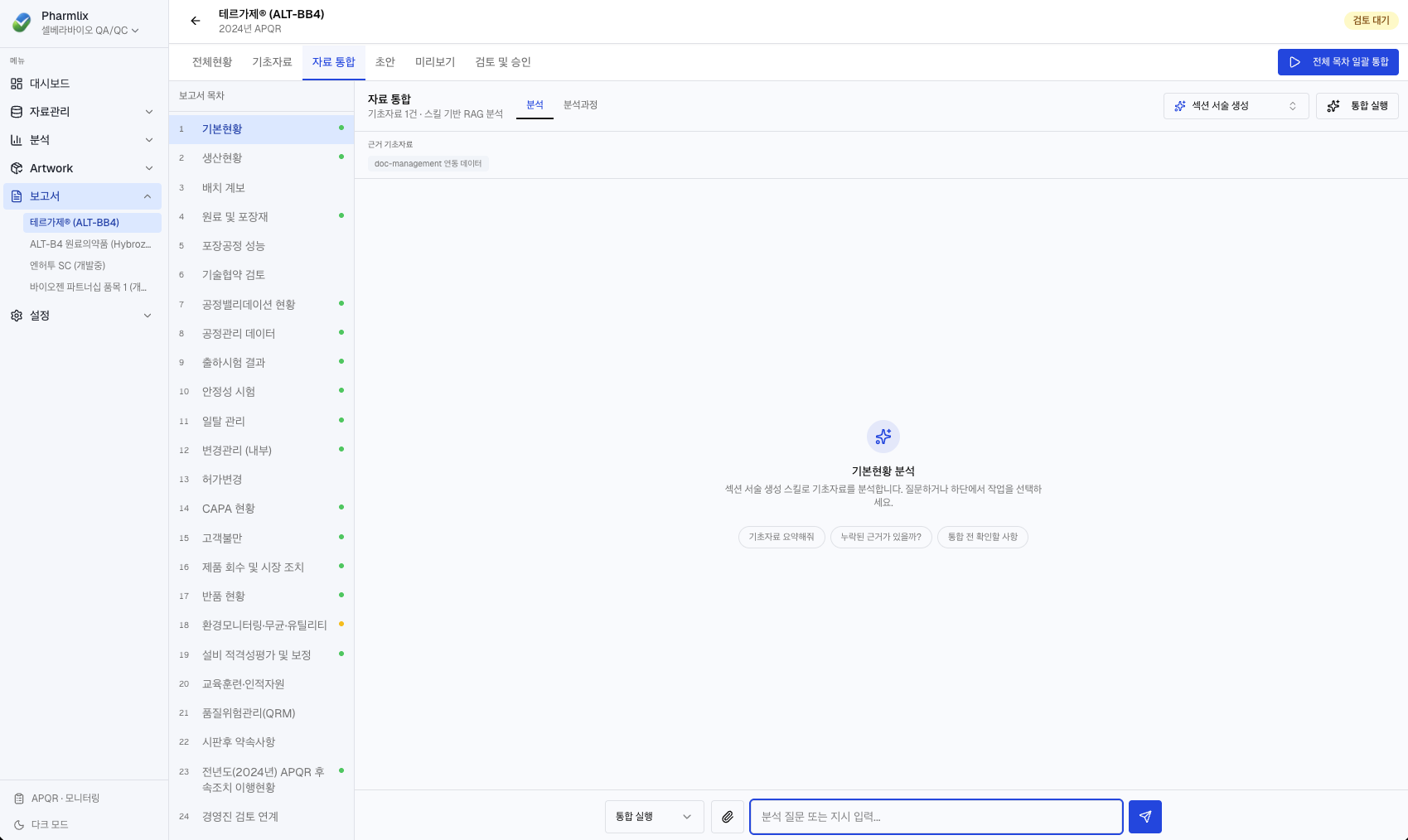Expand the 설정 menu chevron

point(148,316)
